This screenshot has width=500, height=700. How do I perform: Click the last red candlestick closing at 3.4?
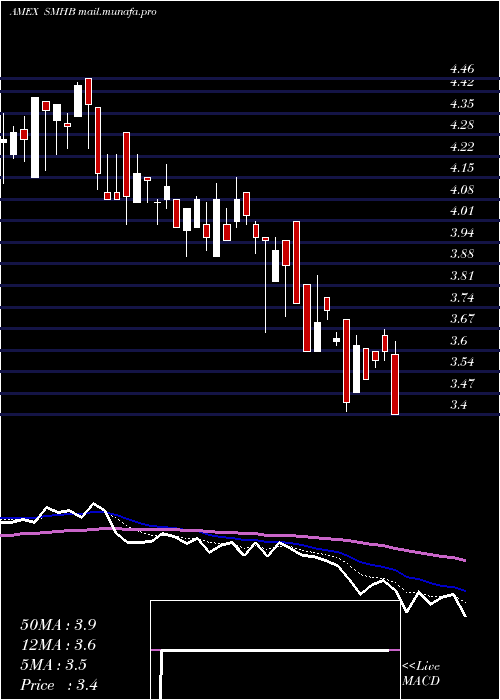pos(395,384)
